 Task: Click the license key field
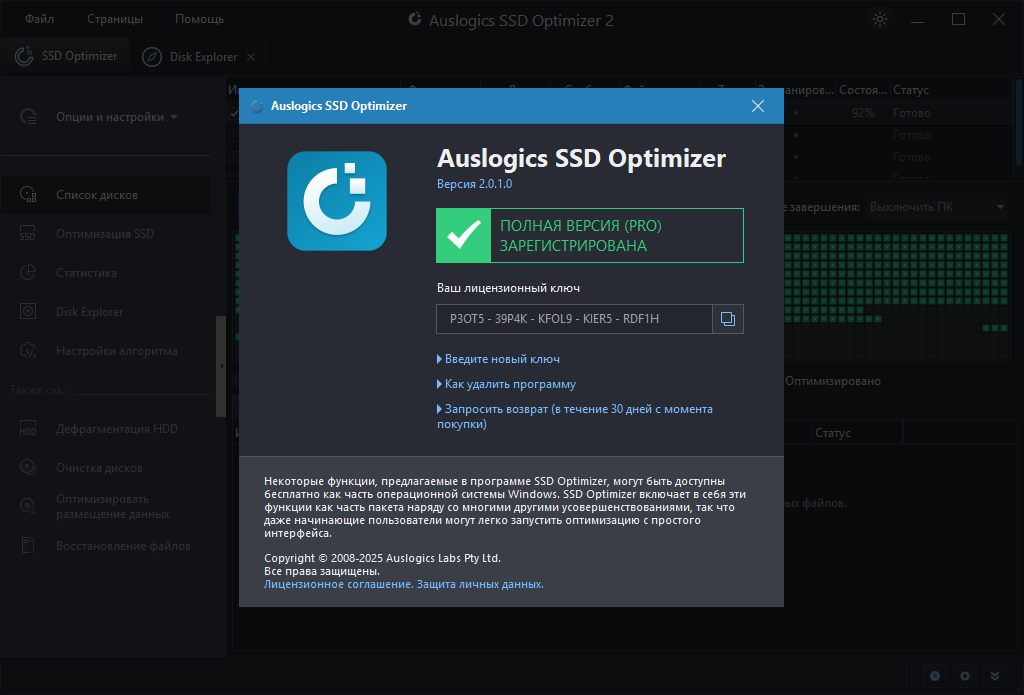point(574,319)
